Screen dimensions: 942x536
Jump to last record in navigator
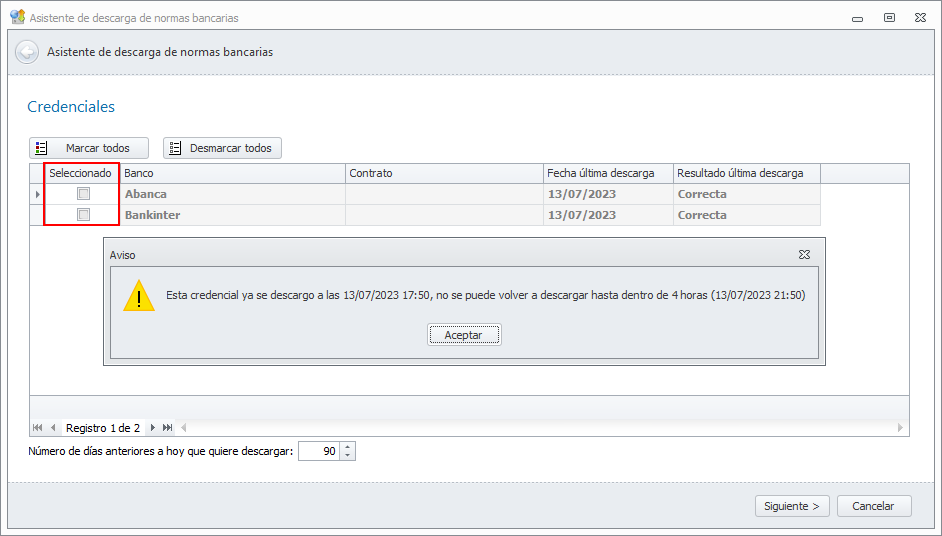[x=167, y=428]
